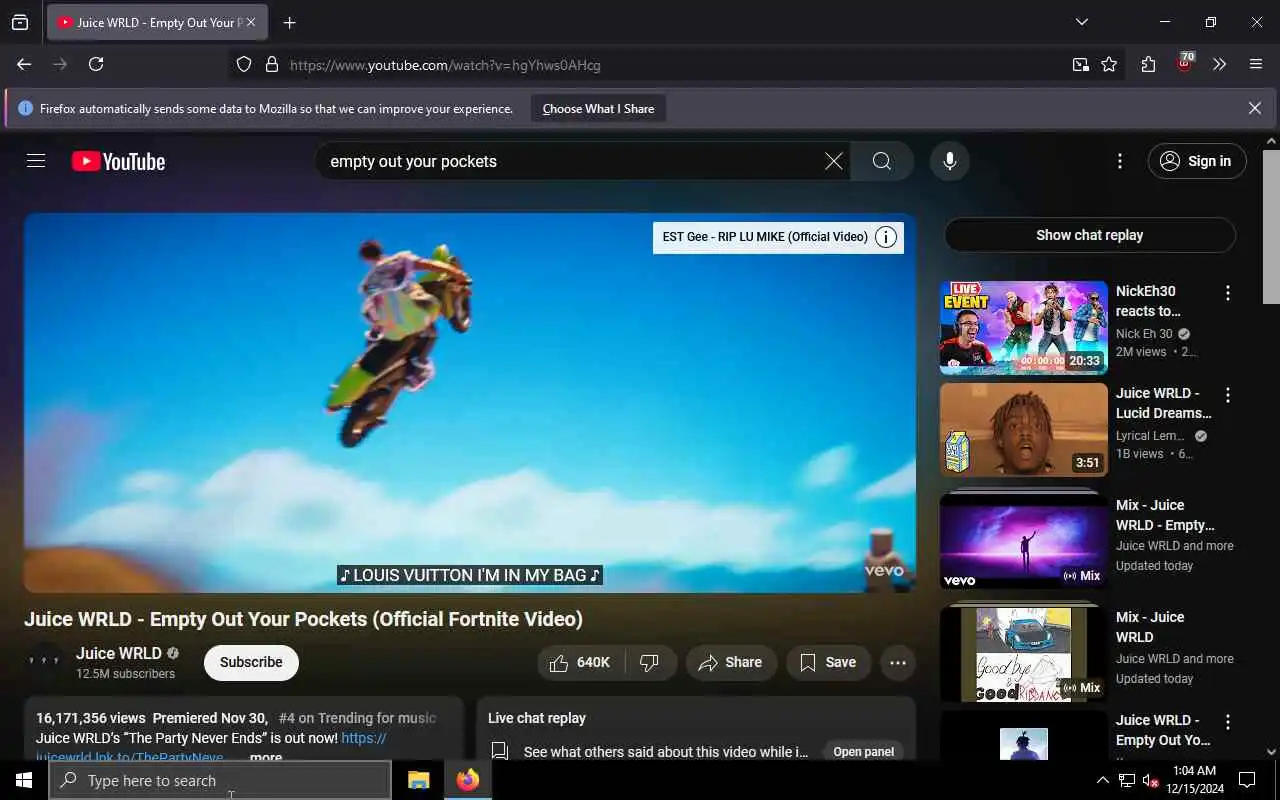
Task: Open NickEh30 reacts video thumbnail
Action: [1023, 327]
